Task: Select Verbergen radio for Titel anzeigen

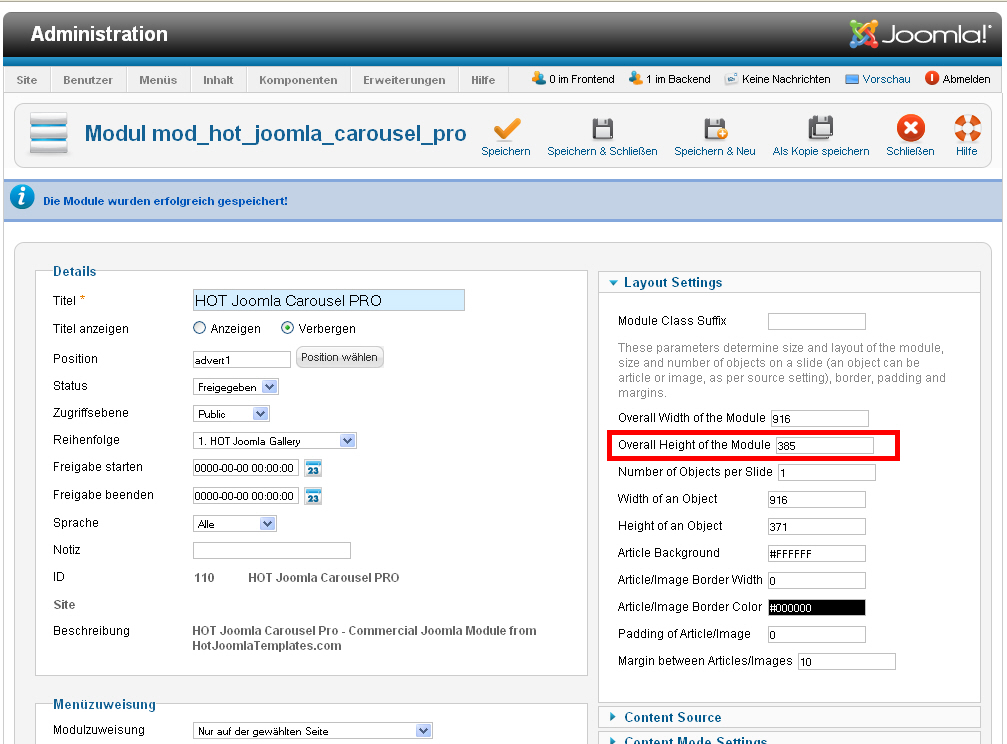Action: pos(287,328)
